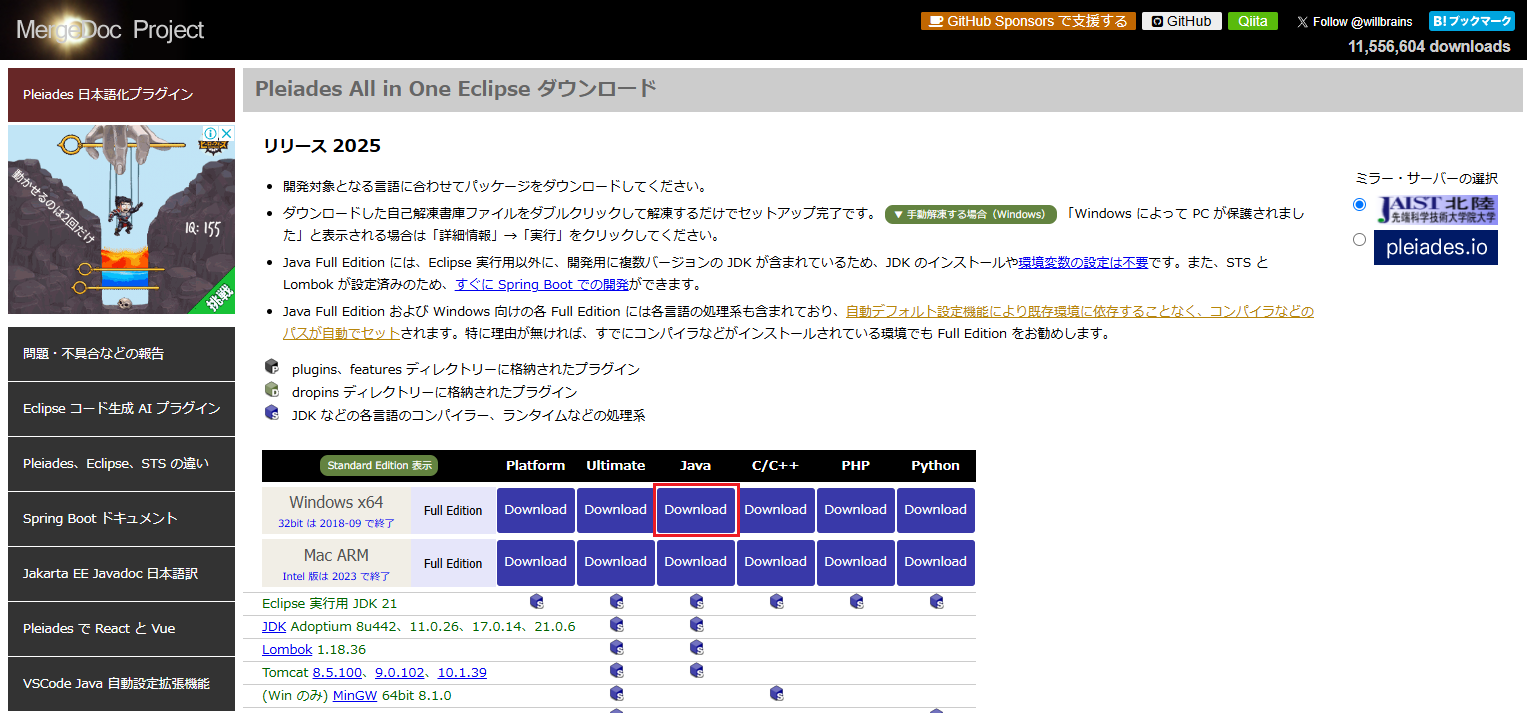Screen dimensions: 1527x713
Task: Download Mac ARM Platform Full Edition
Action: pos(536,563)
